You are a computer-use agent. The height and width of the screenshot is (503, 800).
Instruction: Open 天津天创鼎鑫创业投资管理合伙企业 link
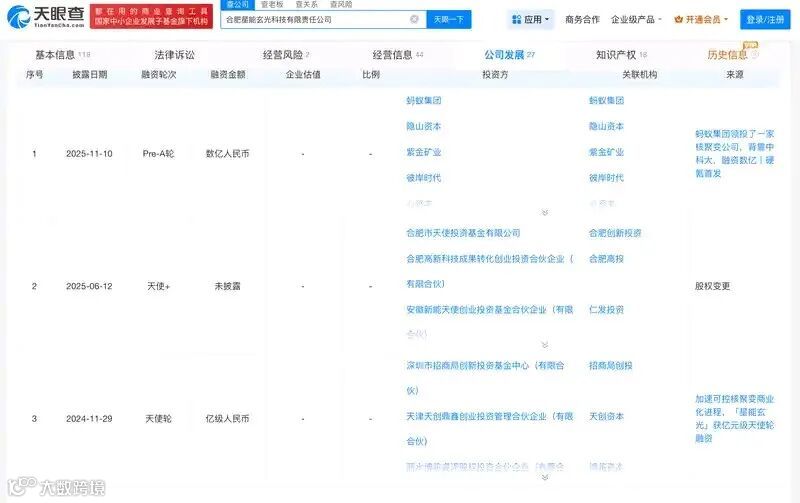(x=490, y=429)
